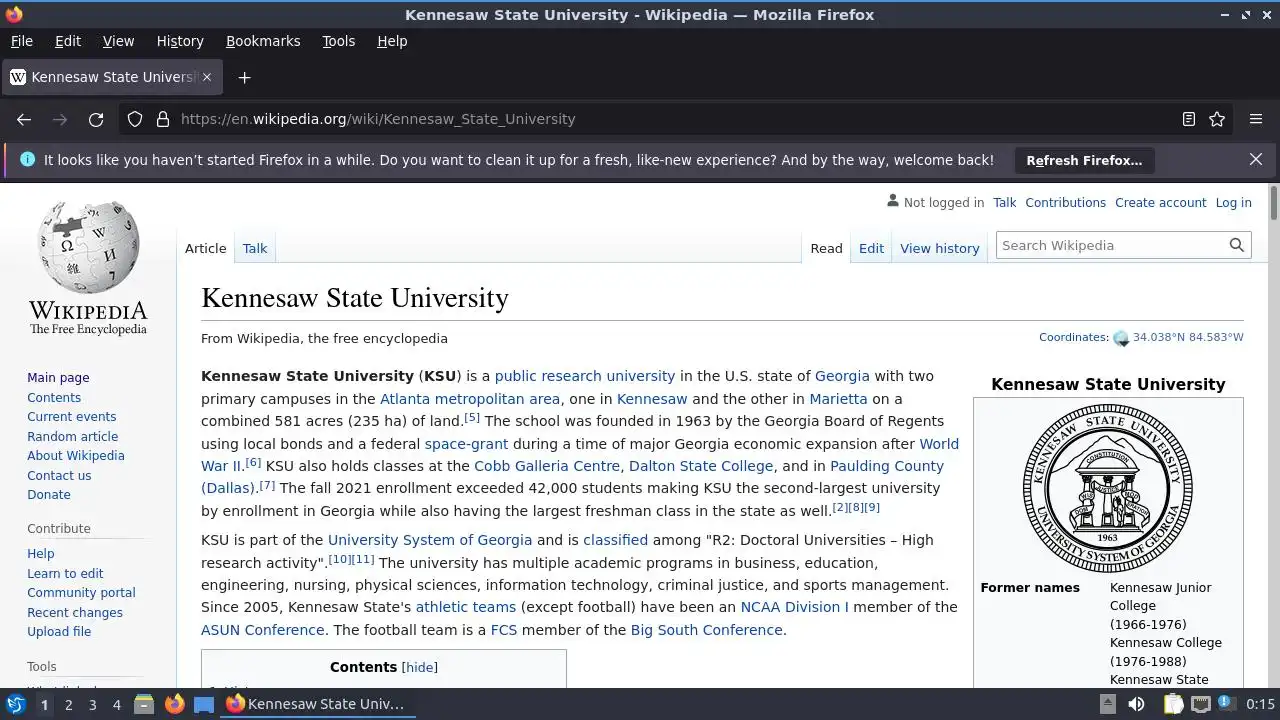The image size is (1280, 720).
Task: Click the browser Back arrow button
Action: tap(24, 119)
